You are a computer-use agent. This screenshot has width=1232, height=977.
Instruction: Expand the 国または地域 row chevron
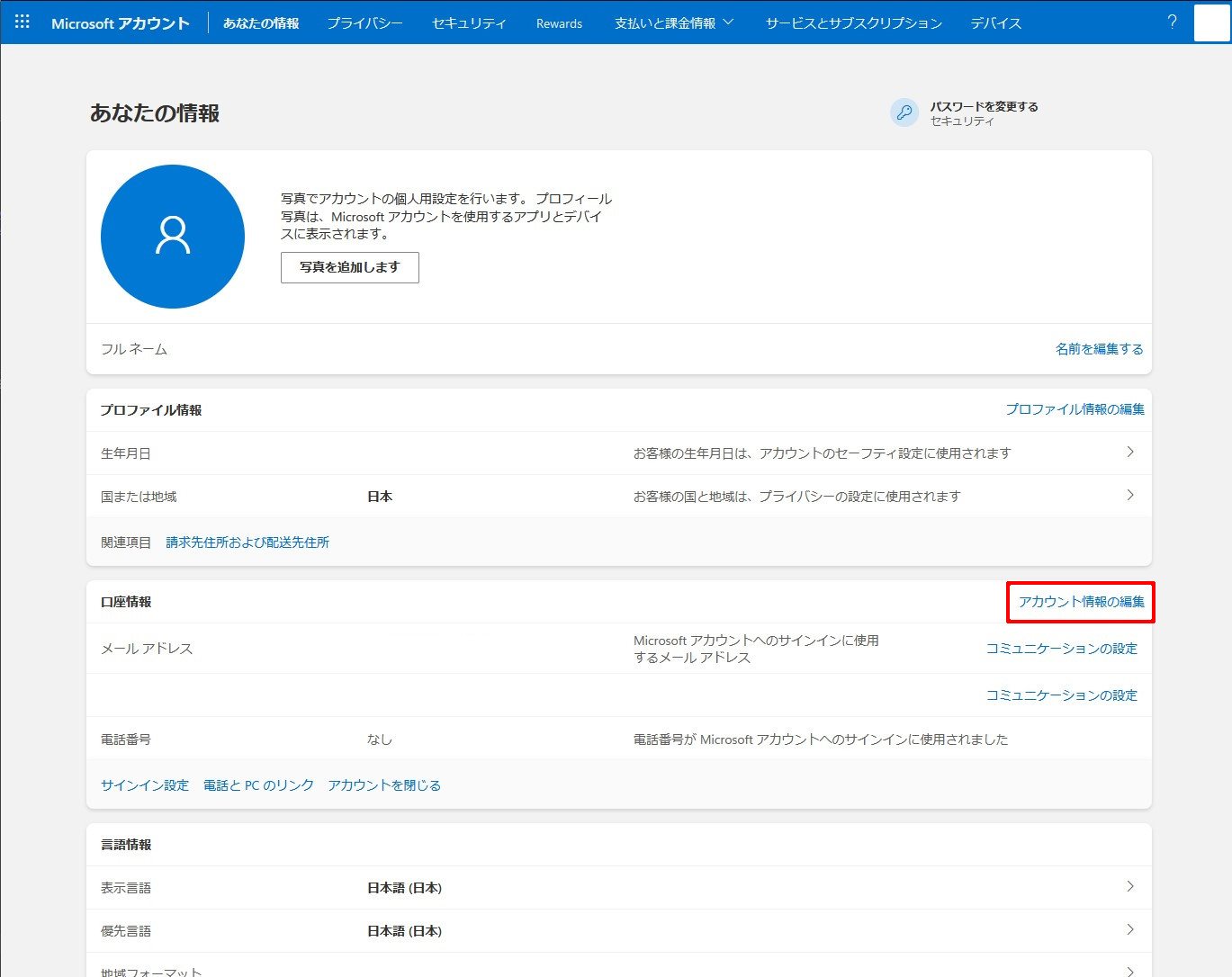pos(1130,496)
